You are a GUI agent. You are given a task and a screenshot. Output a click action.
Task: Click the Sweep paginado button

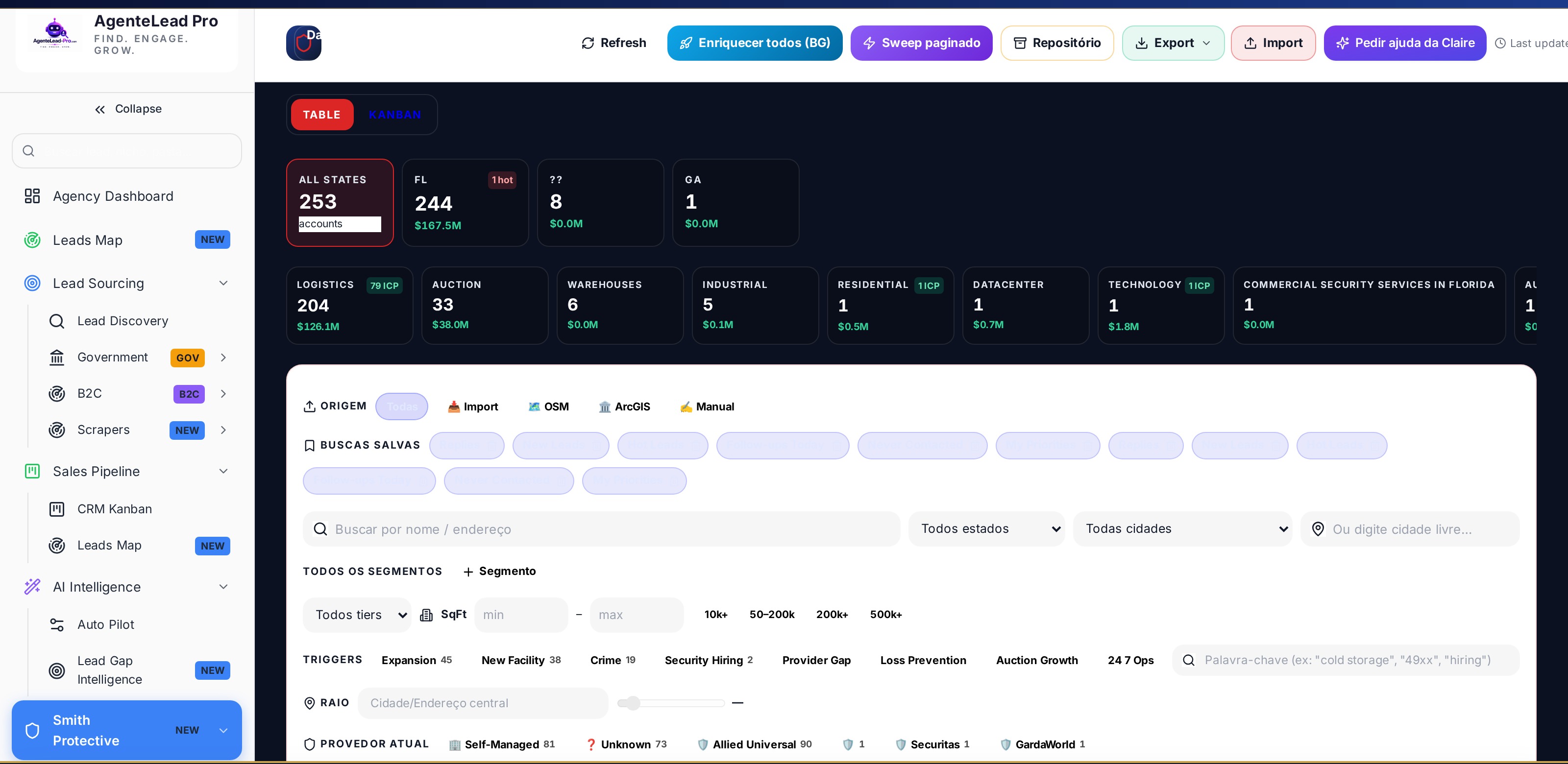[922, 43]
